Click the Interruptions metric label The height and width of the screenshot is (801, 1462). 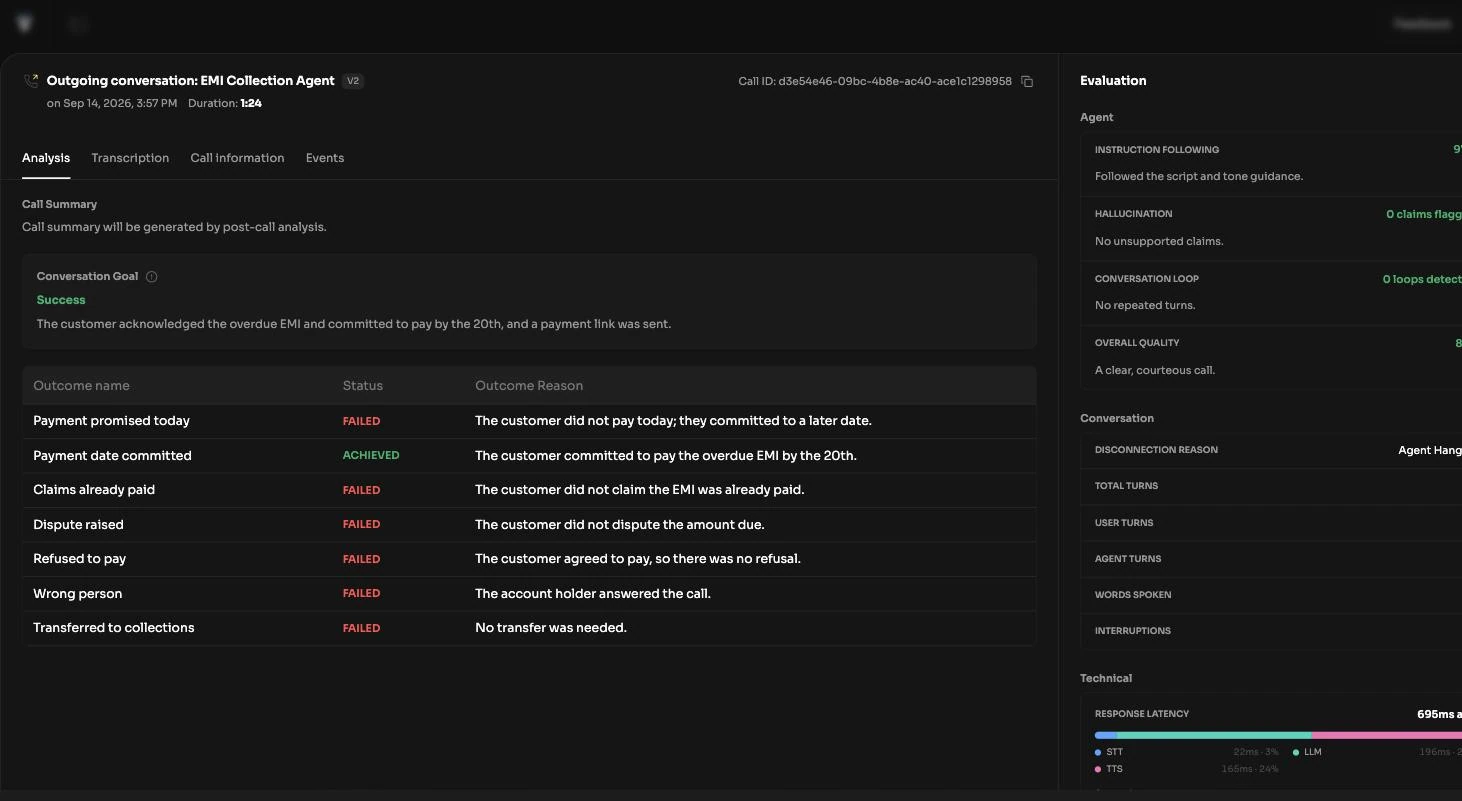point(1133,631)
